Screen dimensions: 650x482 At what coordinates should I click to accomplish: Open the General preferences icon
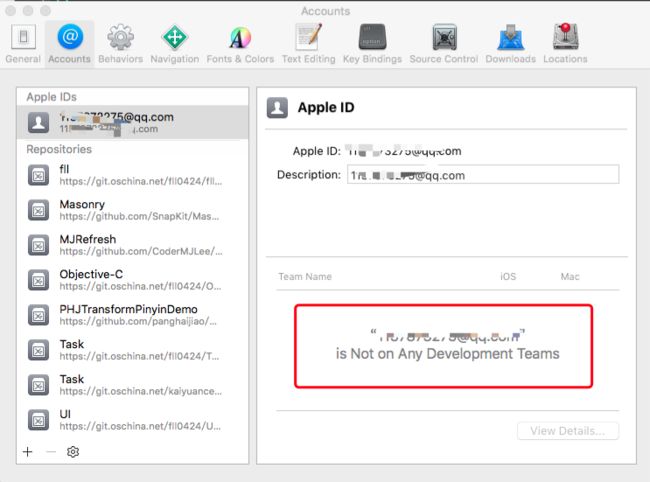23,37
